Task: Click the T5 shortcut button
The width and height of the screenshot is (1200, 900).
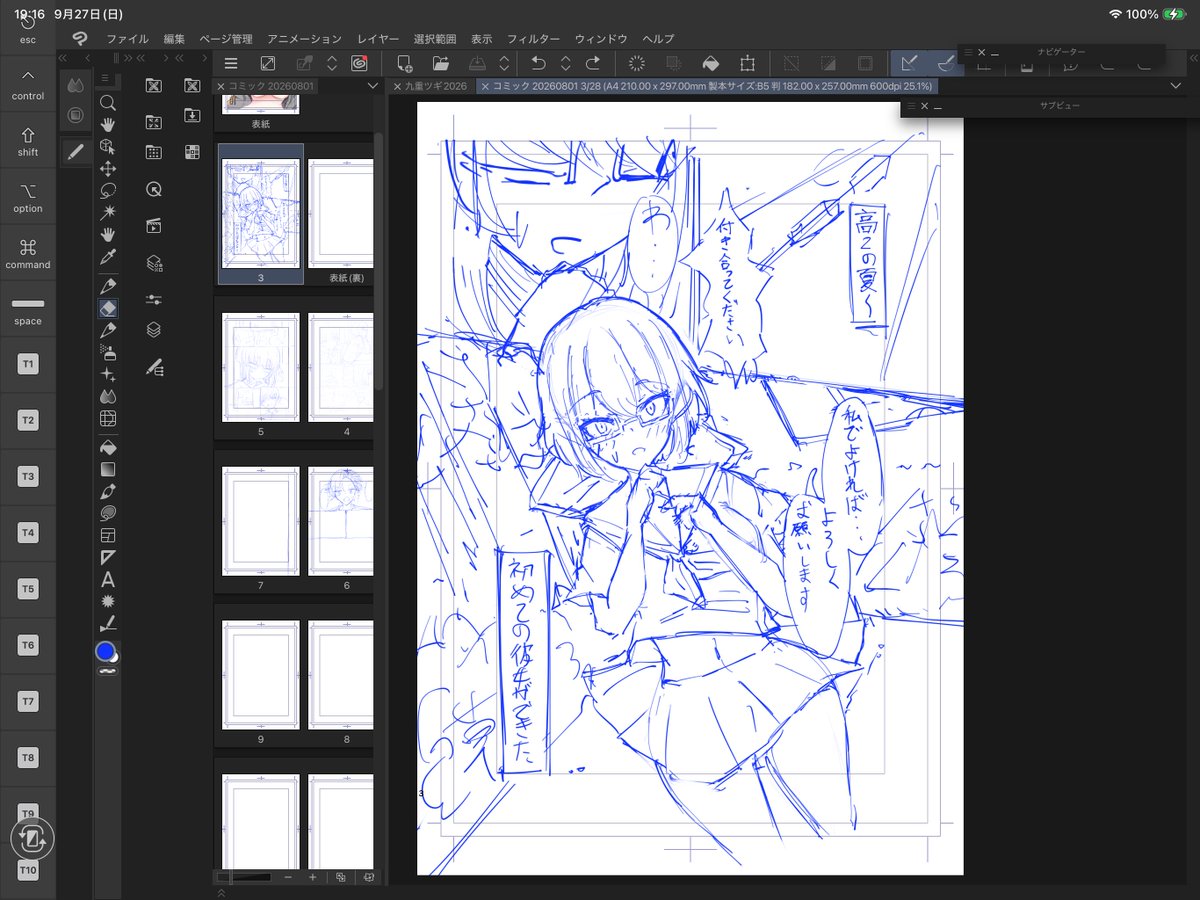Action: [x=28, y=589]
